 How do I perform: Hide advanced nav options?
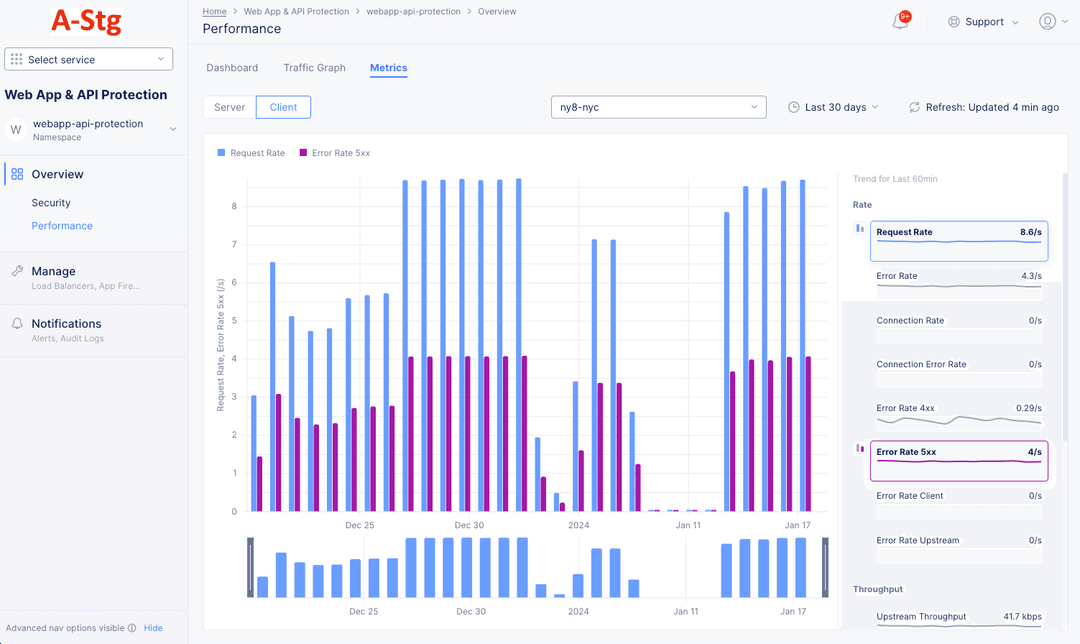point(152,628)
